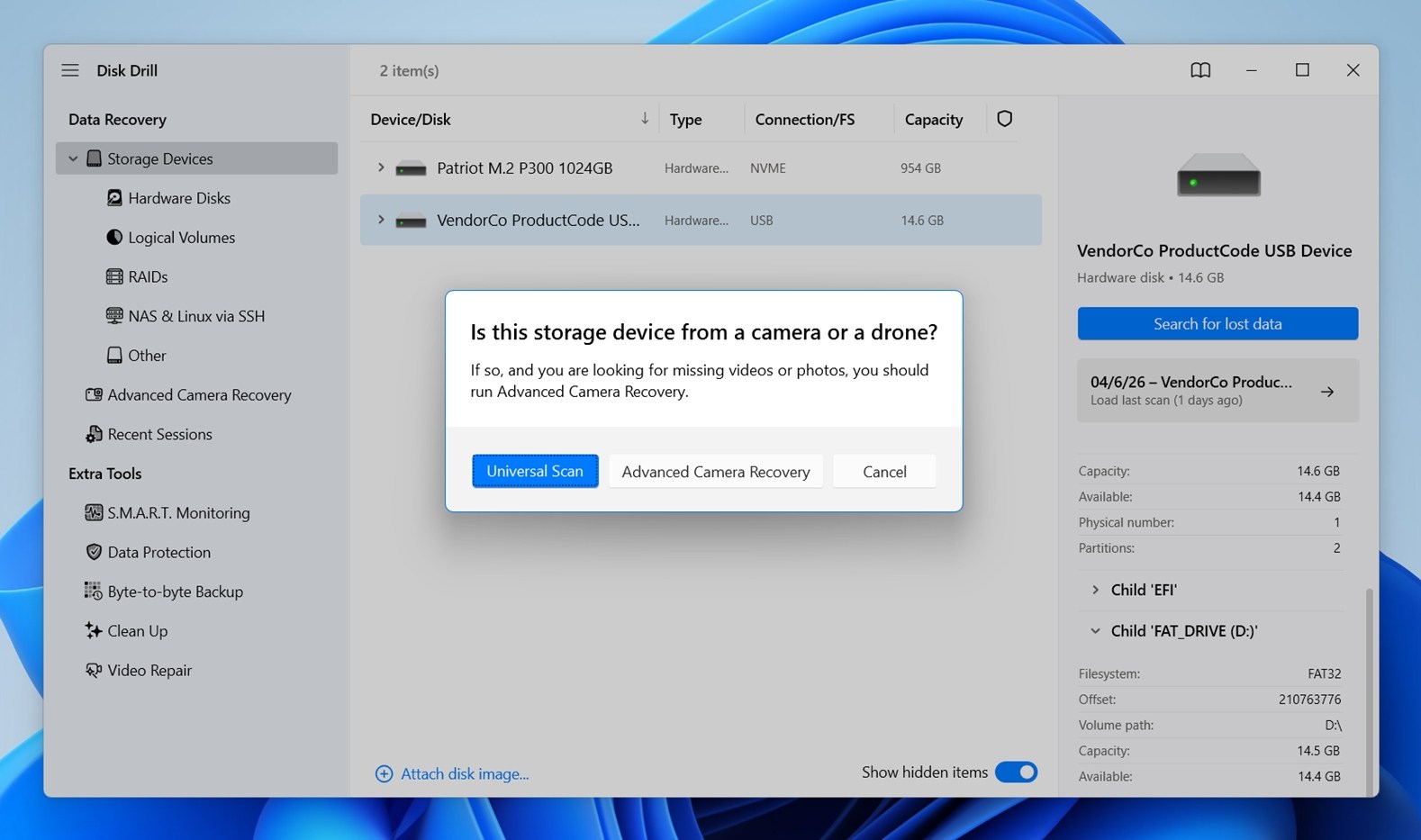1421x840 pixels.
Task: Click the plus icon for Attach disk image
Action: (x=384, y=774)
